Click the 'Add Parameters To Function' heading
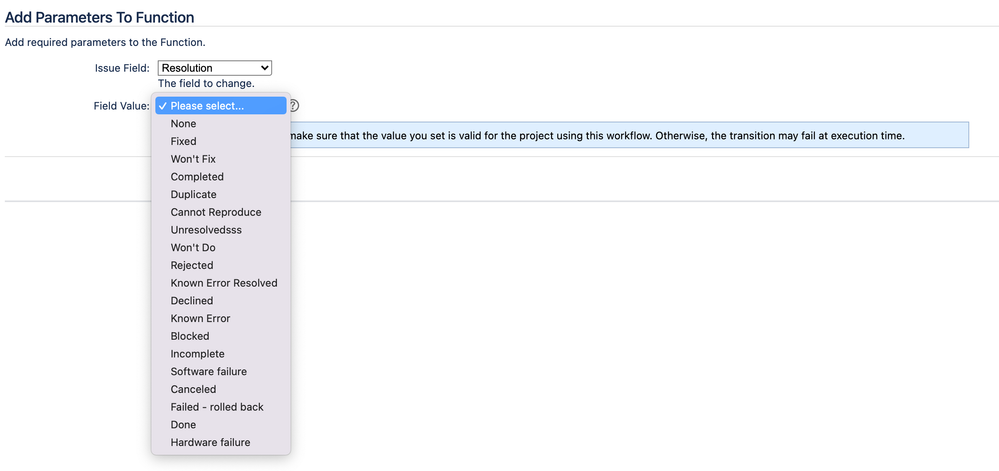999x471 pixels. (x=99, y=17)
